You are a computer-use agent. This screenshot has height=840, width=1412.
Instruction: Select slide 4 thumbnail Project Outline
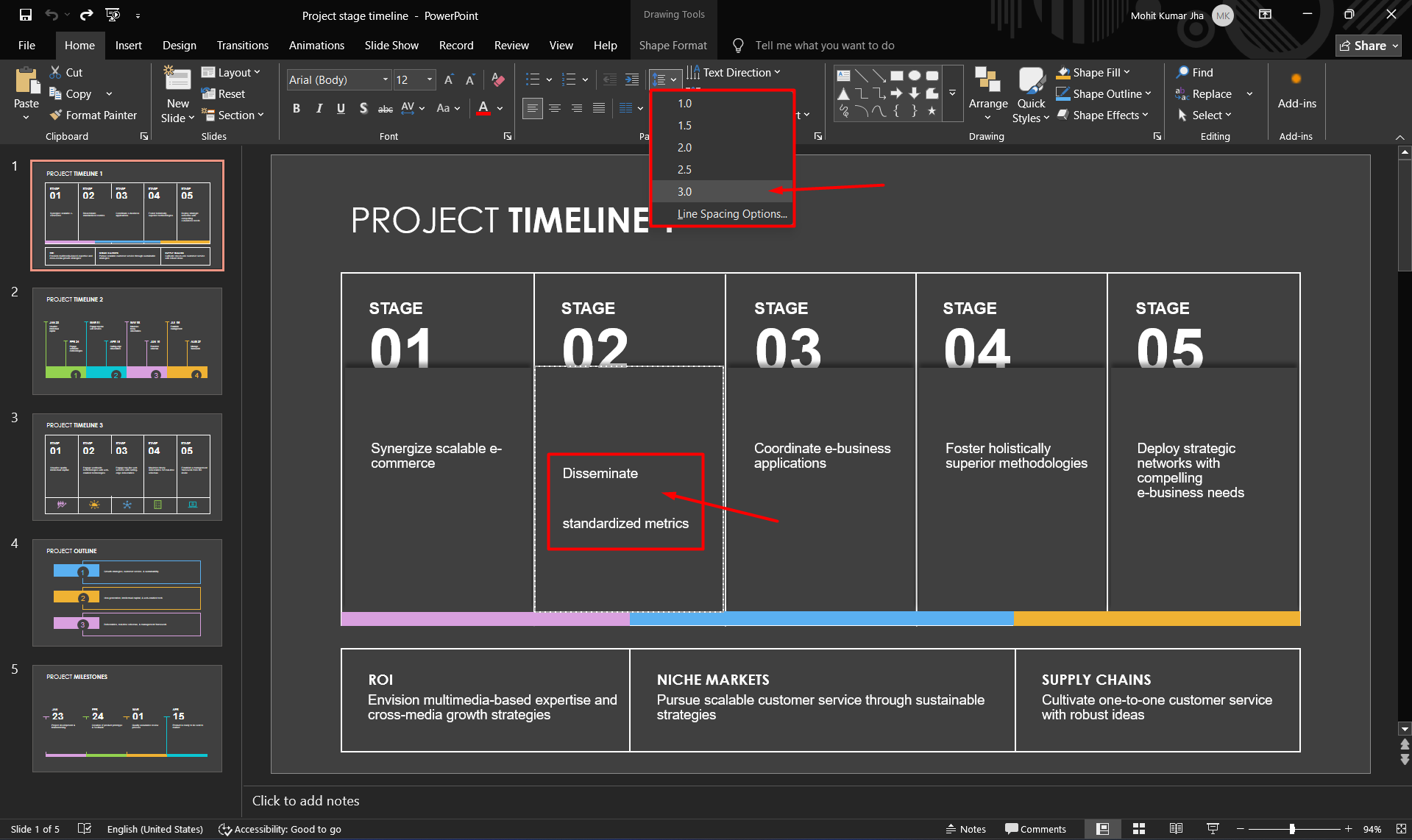click(x=127, y=593)
